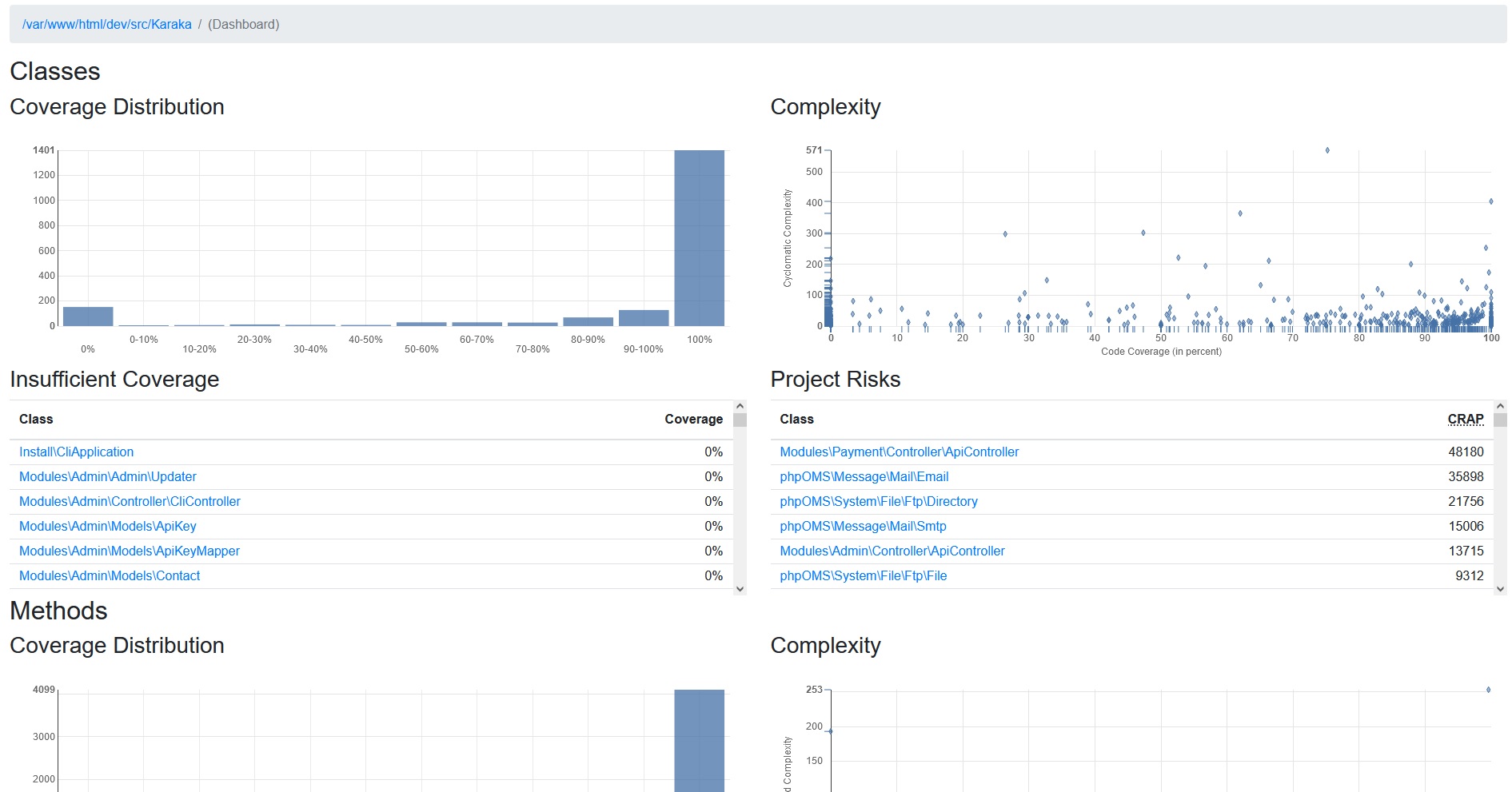Open Install\CliApplication class link
This screenshot has width=1512, height=792.
[x=76, y=452]
